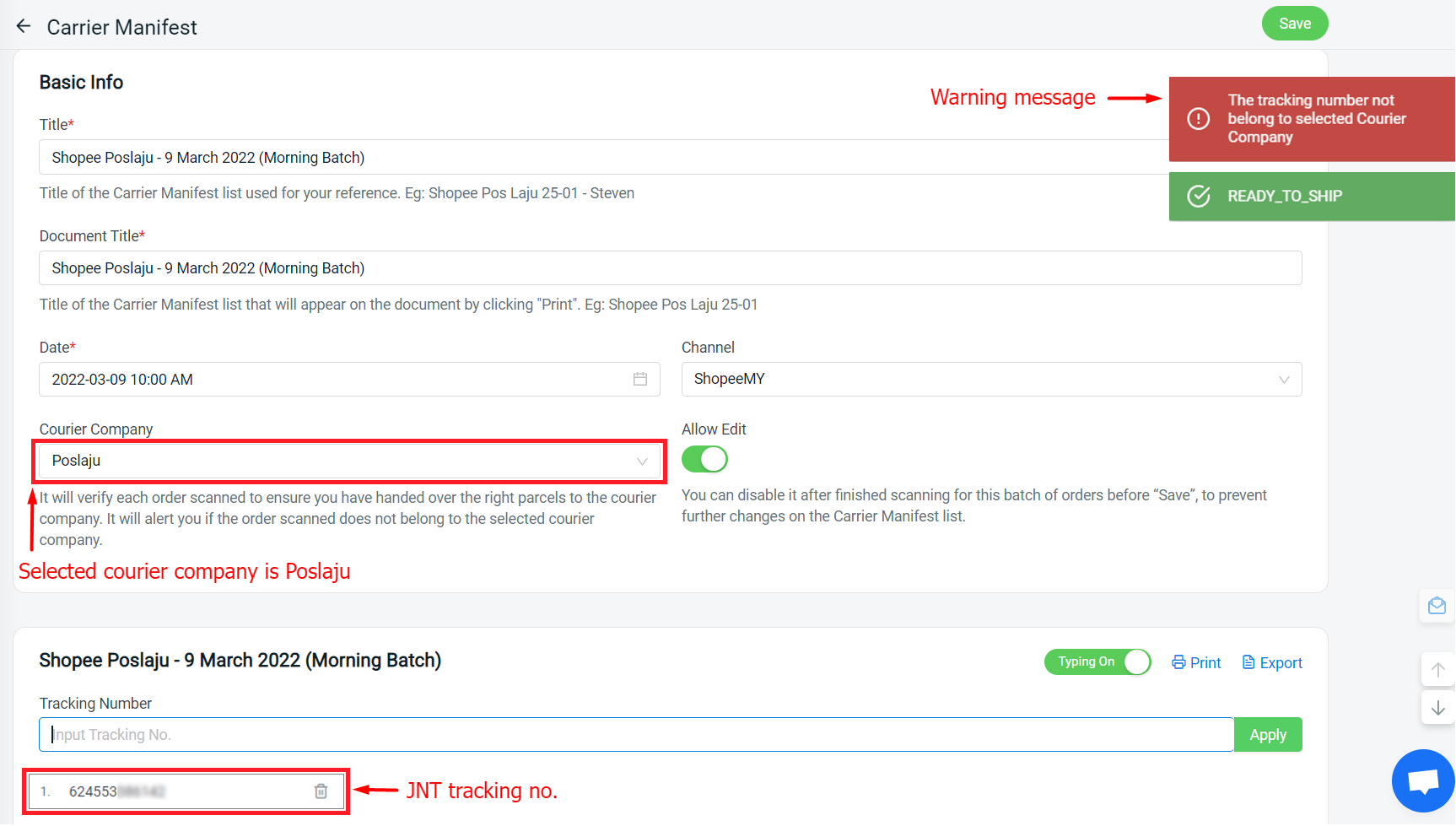Apply the entered tracking number
Image resolution: width=1456 pixels, height=826 pixels.
pos(1268,734)
